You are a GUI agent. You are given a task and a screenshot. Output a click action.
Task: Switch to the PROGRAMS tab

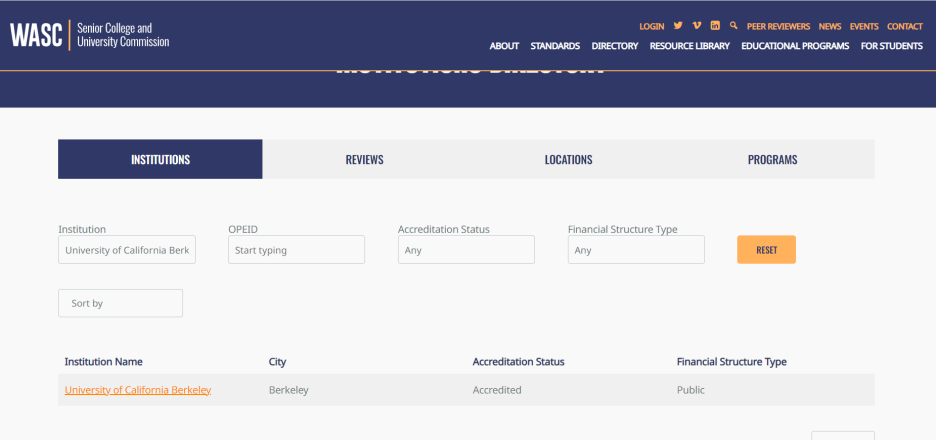[772, 159]
